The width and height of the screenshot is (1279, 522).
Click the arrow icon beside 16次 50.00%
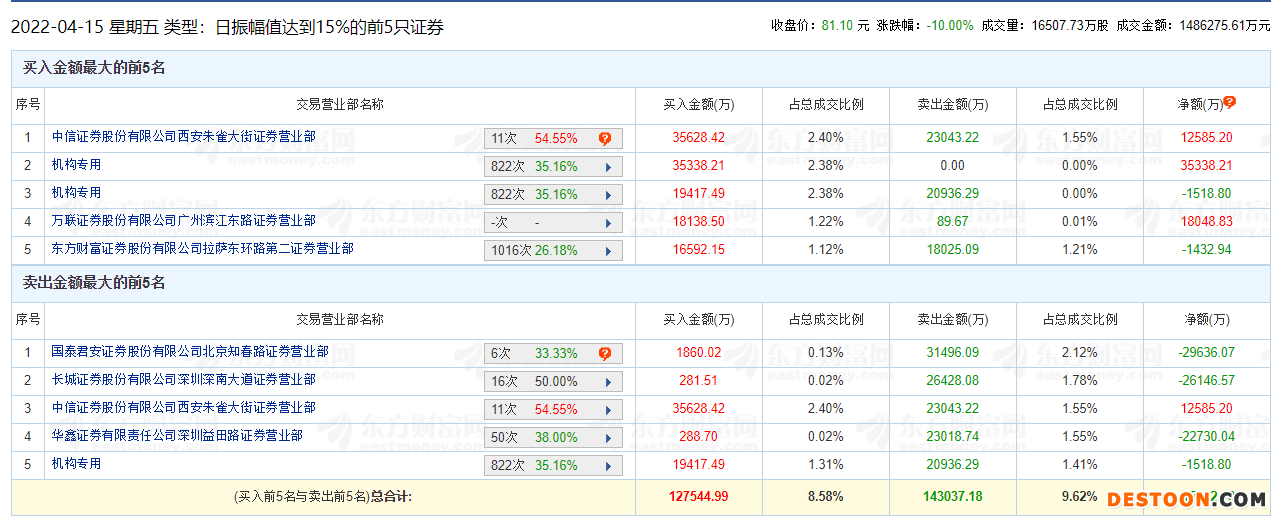[608, 382]
